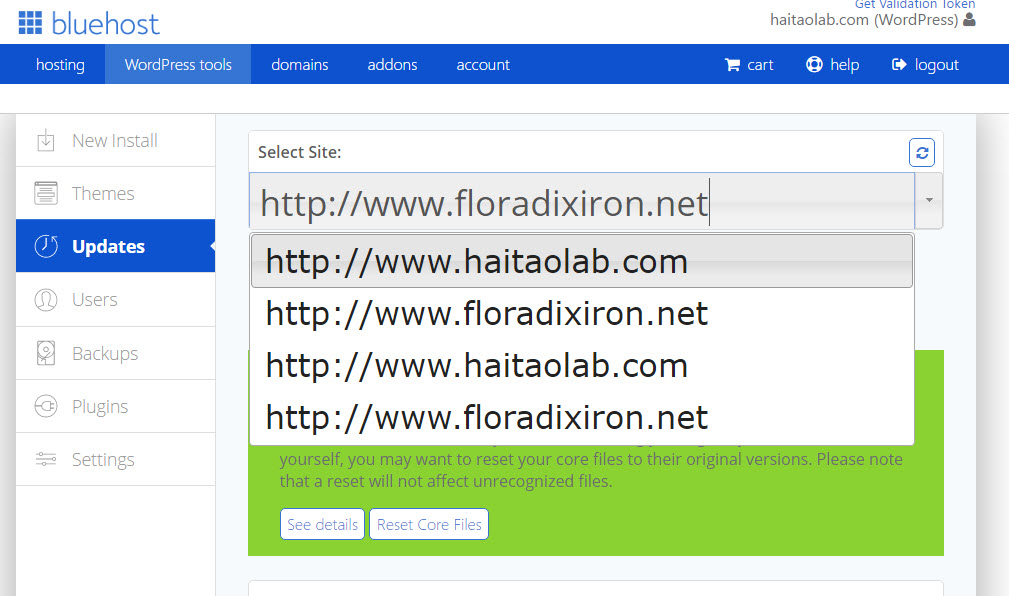Click the Plugins plug icon
Image resolution: width=1009 pixels, height=596 pixels.
[x=46, y=407]
